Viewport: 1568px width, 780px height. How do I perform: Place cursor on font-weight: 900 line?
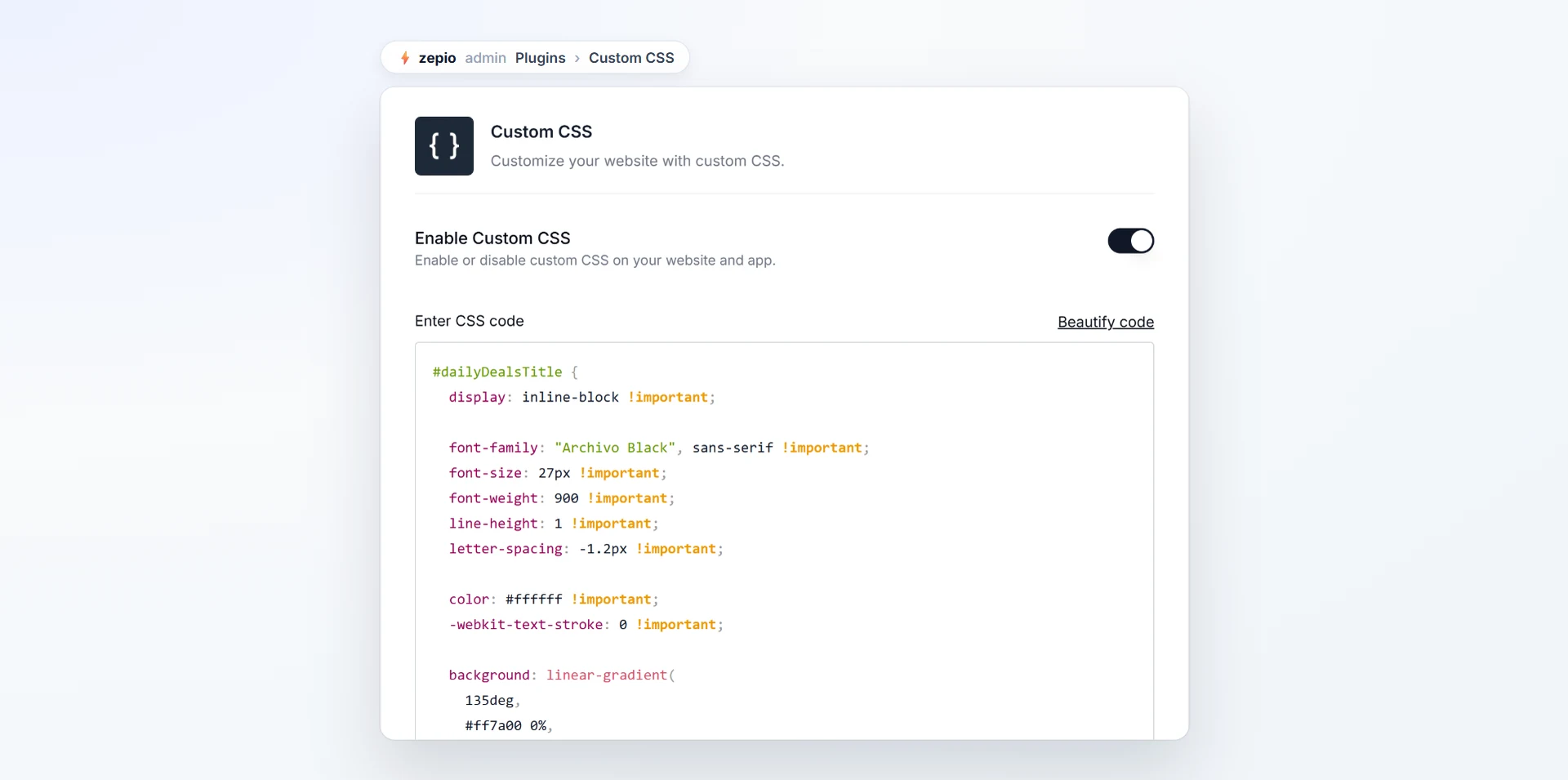(x=561, y=498)
